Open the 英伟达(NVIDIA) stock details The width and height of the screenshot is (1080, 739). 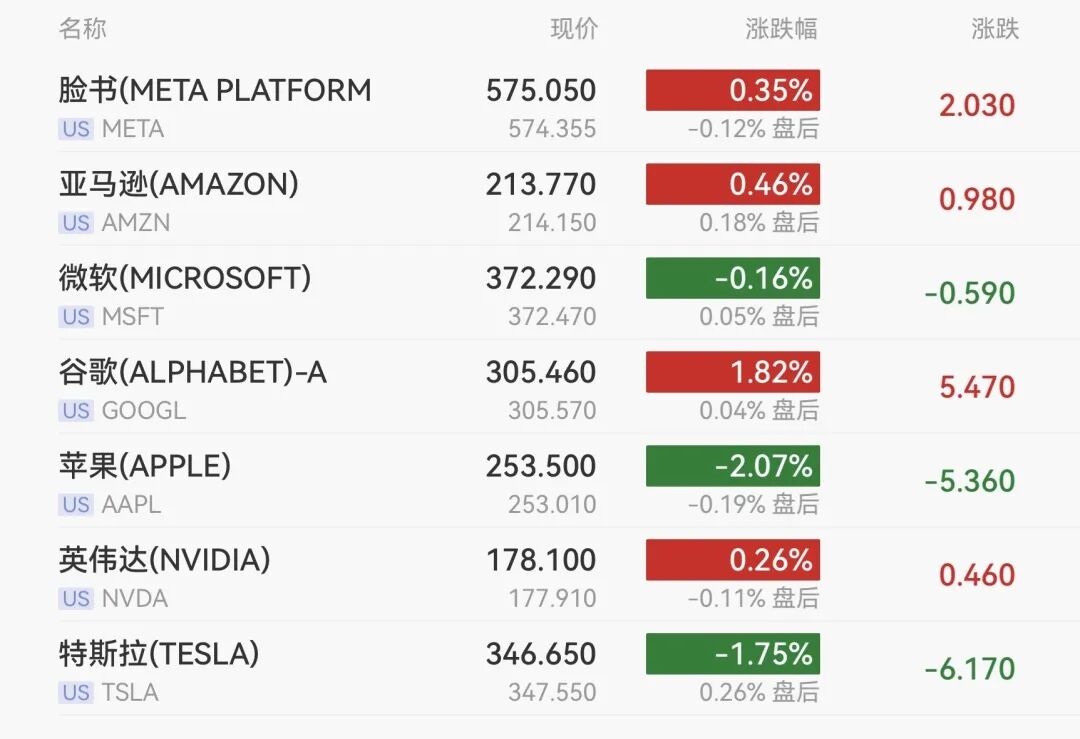tap(165, 560)
